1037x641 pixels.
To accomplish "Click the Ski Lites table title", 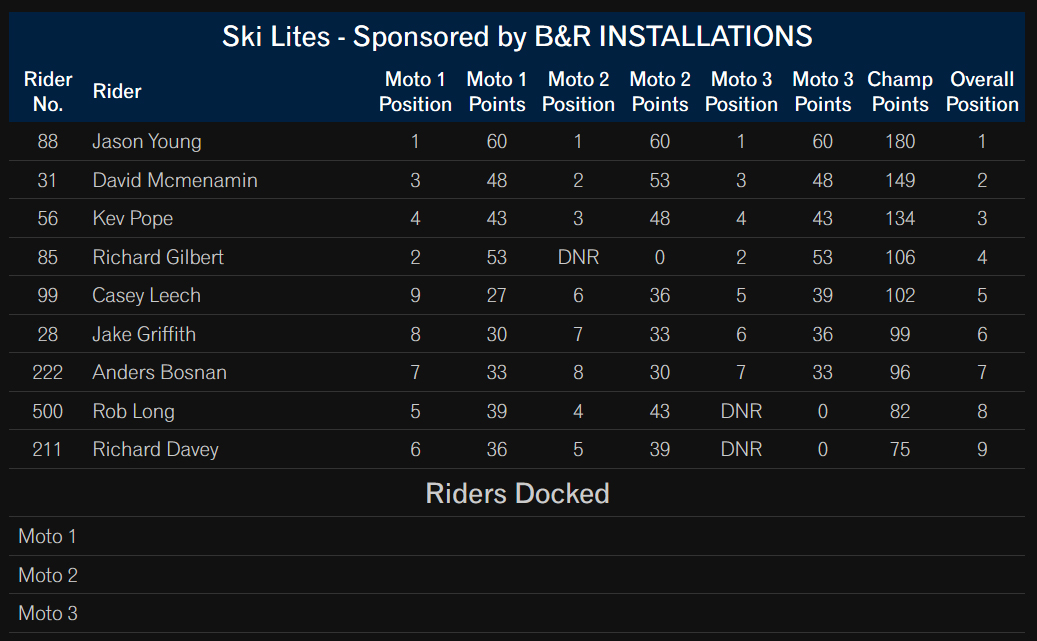I will [517, 36].
